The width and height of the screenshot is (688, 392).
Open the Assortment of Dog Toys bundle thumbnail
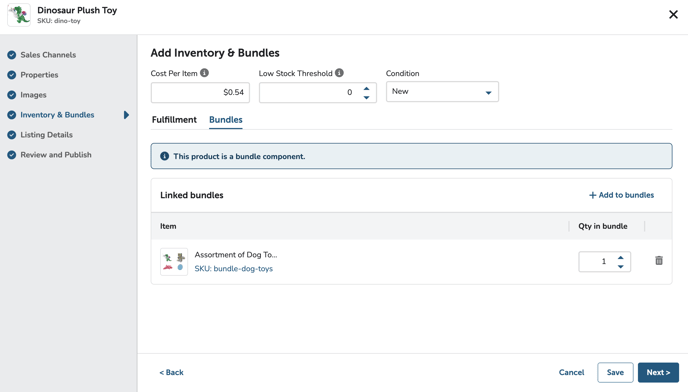(x=174, y=262)
